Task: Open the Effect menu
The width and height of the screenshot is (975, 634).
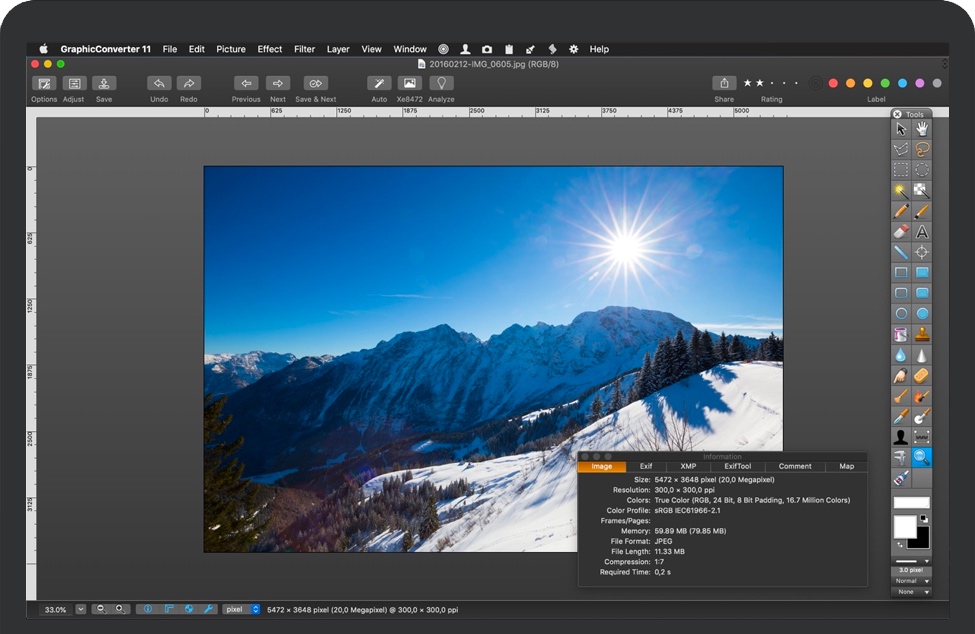Action: 270,49
